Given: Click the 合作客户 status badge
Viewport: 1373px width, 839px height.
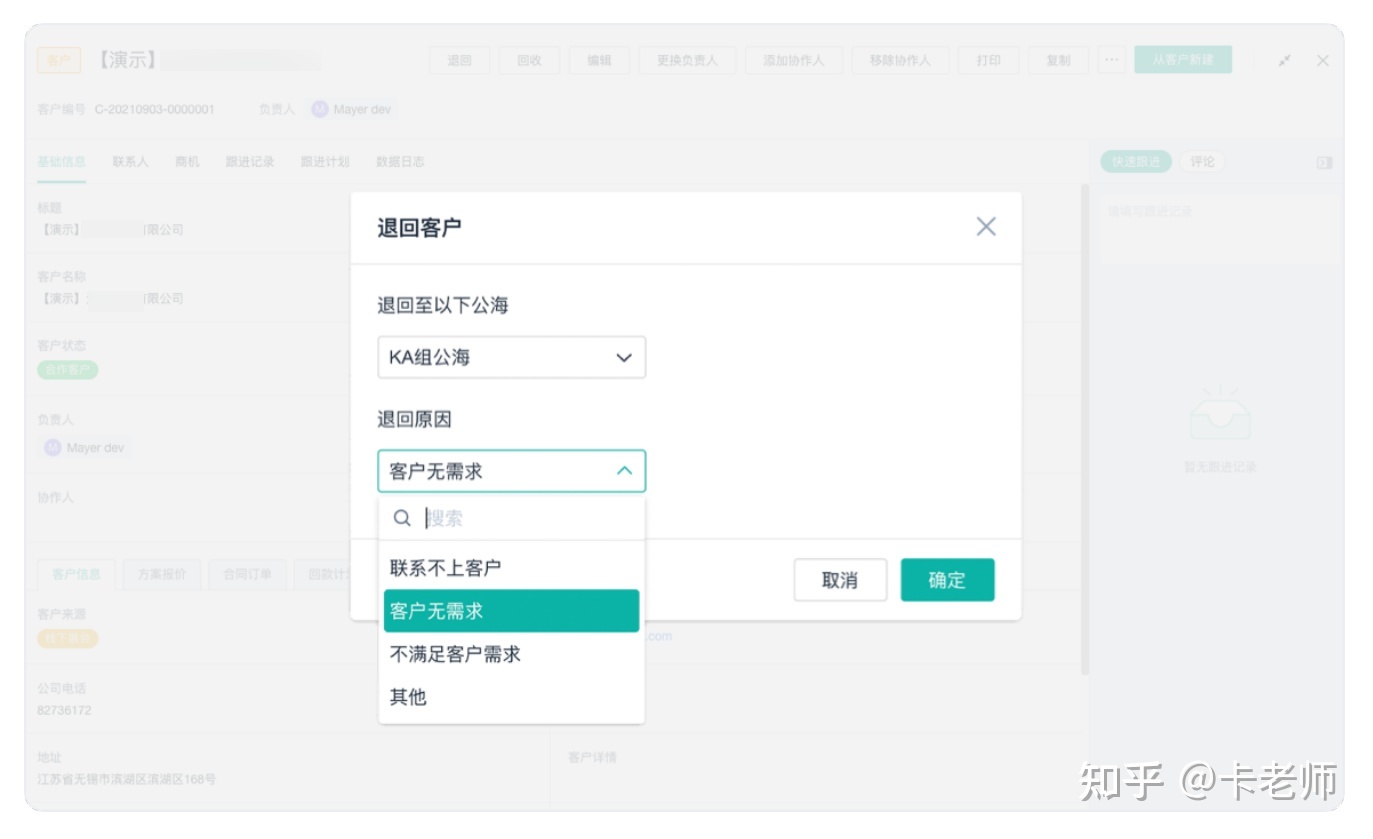Looking at the screenshot, I should click(x=67, y=370).
